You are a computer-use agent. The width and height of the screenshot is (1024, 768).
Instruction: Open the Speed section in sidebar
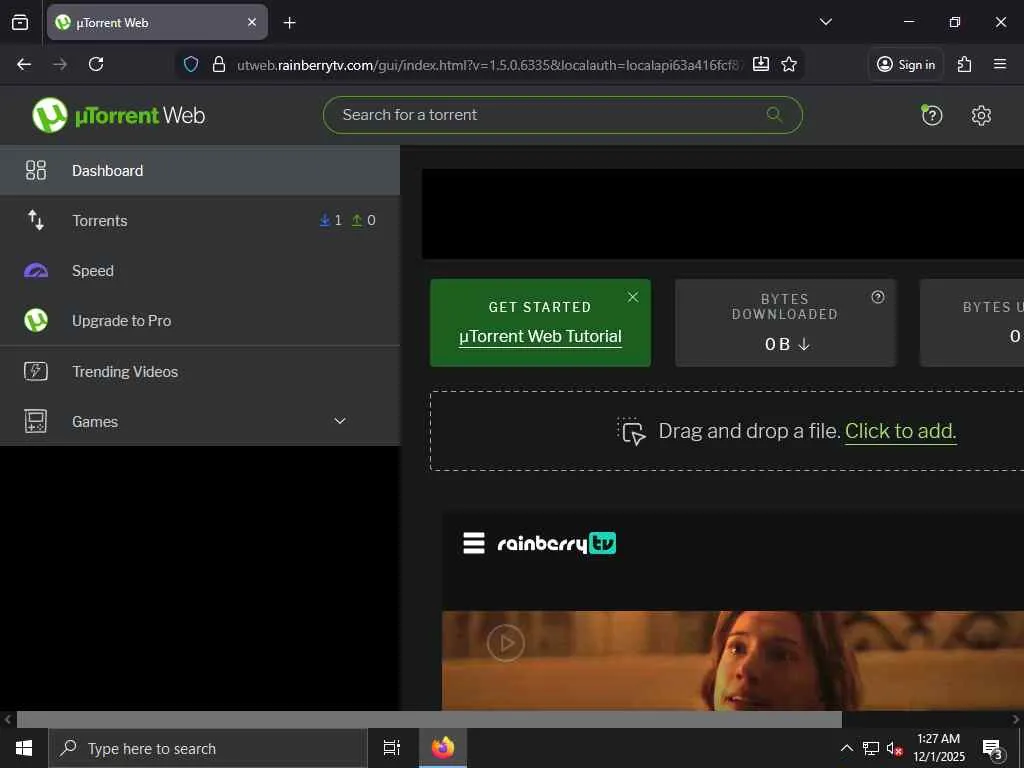pos(200,270)
